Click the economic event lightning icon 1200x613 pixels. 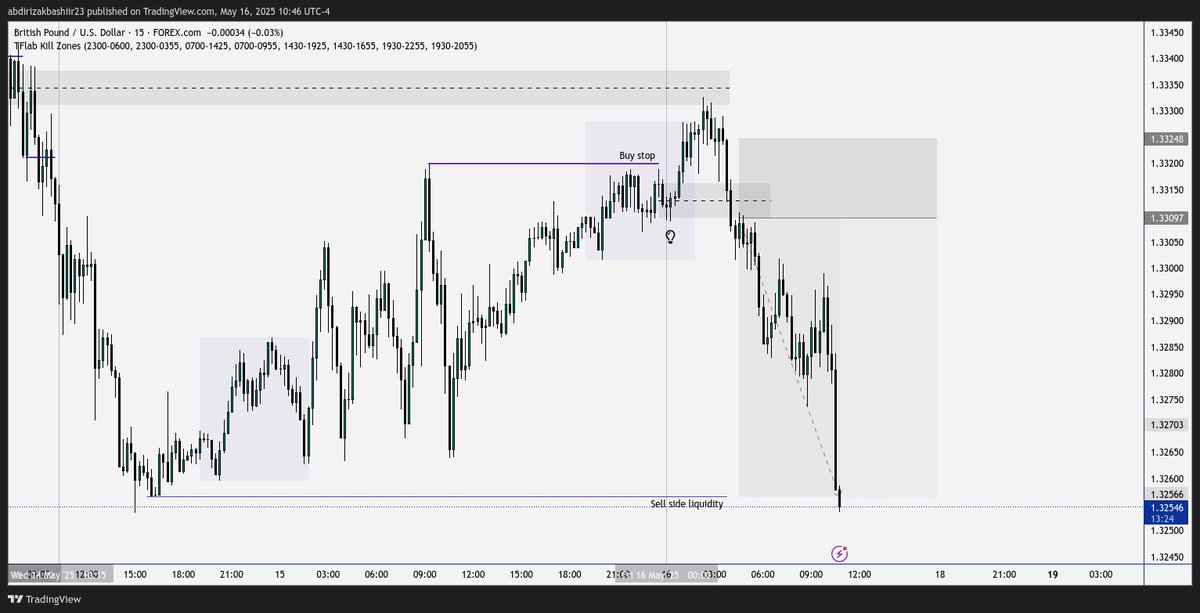point(840,552)
